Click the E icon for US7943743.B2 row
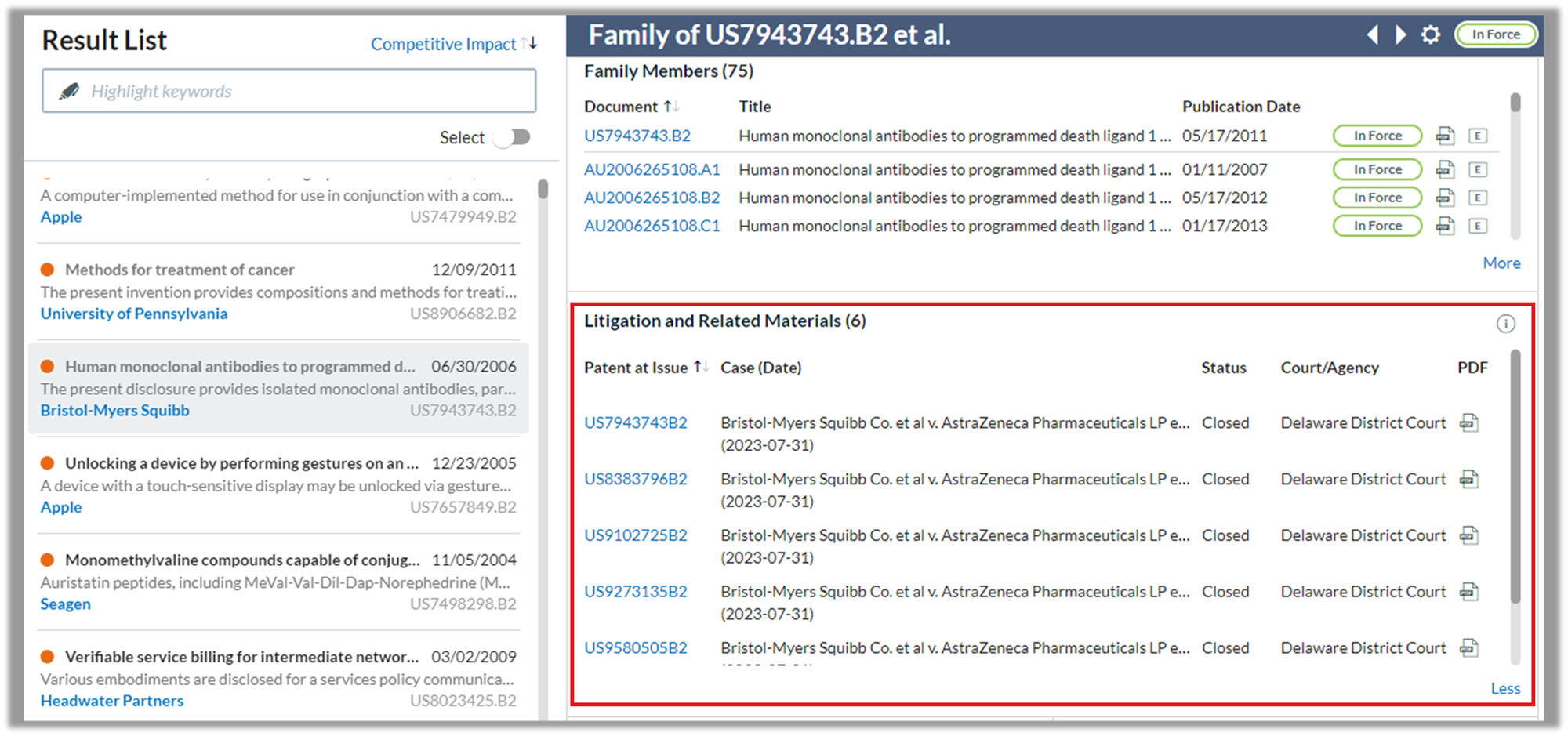Screen dimensions: 1568x736 tap(1478, 136)
